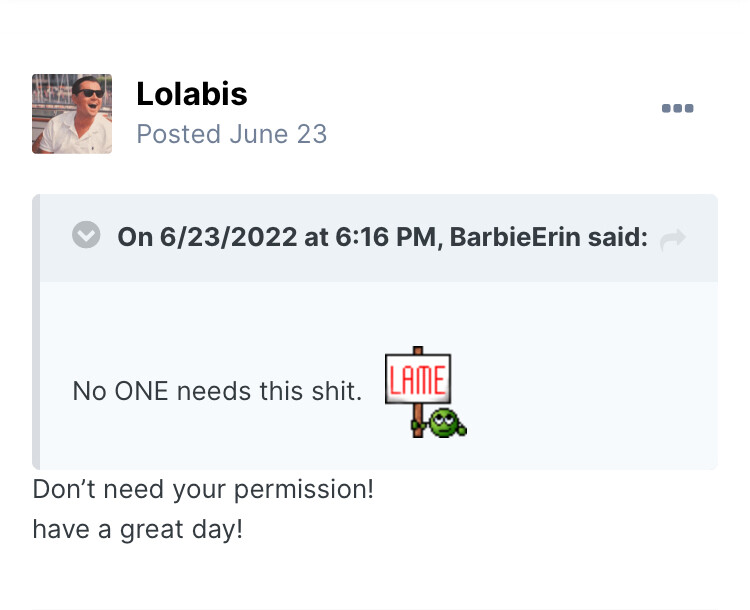Open Lolabis's profile picture
This screenshot has width=750, height=610.
coord(72,114)
